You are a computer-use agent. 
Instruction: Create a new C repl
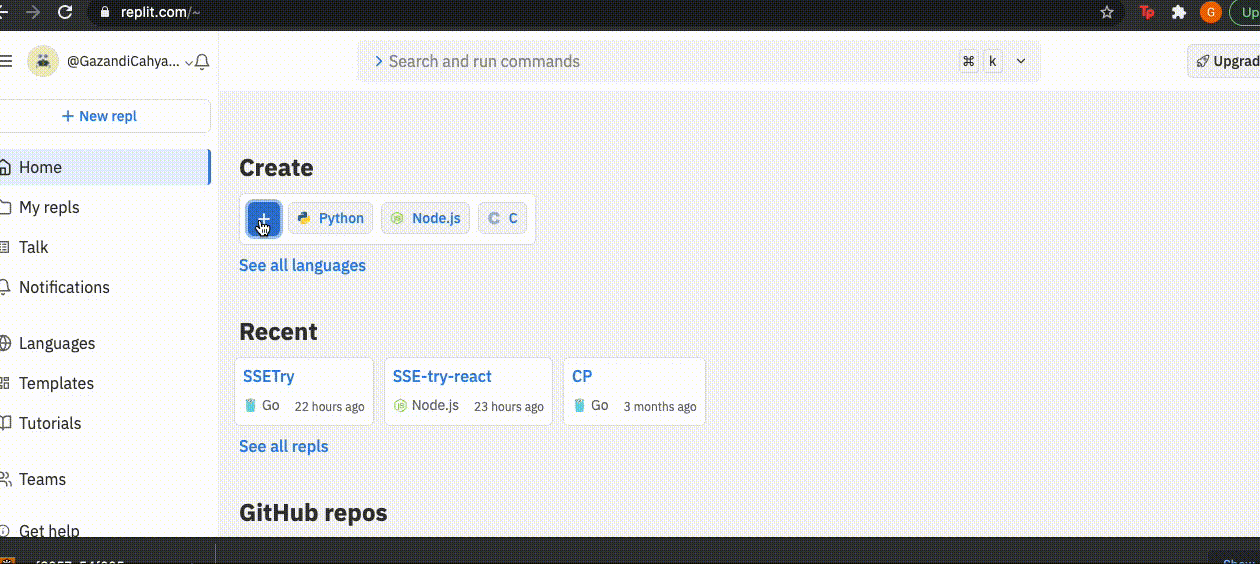(x=503, y=218)
